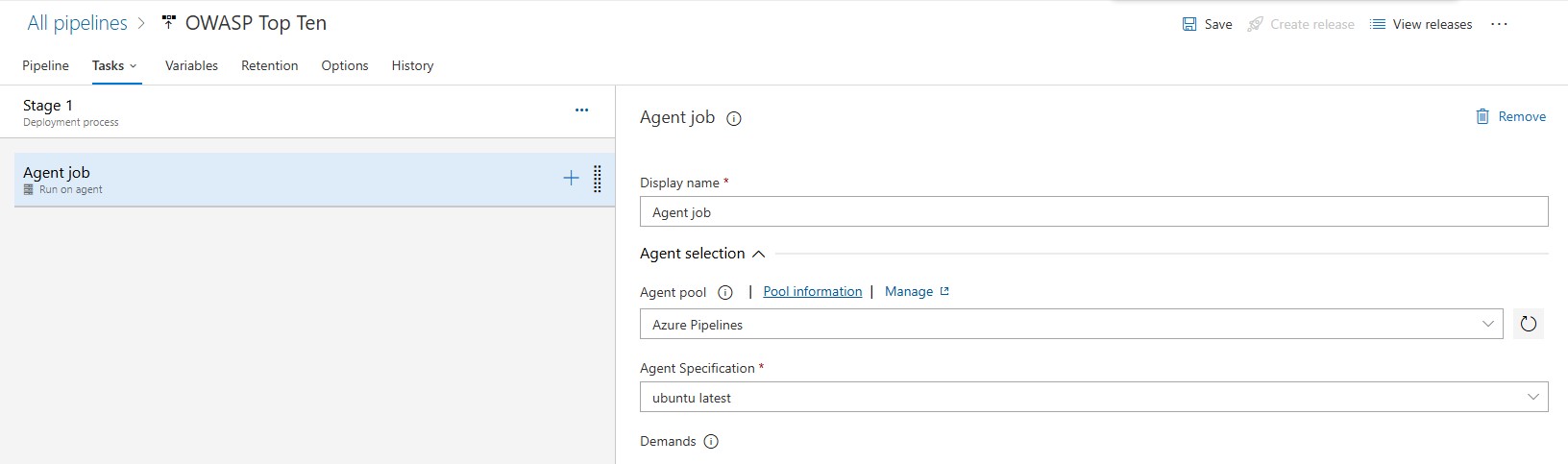The width and height of the screenshot is (1568, 464).
Task: Refresh the agent pool list
Action: coord(1529,324)
